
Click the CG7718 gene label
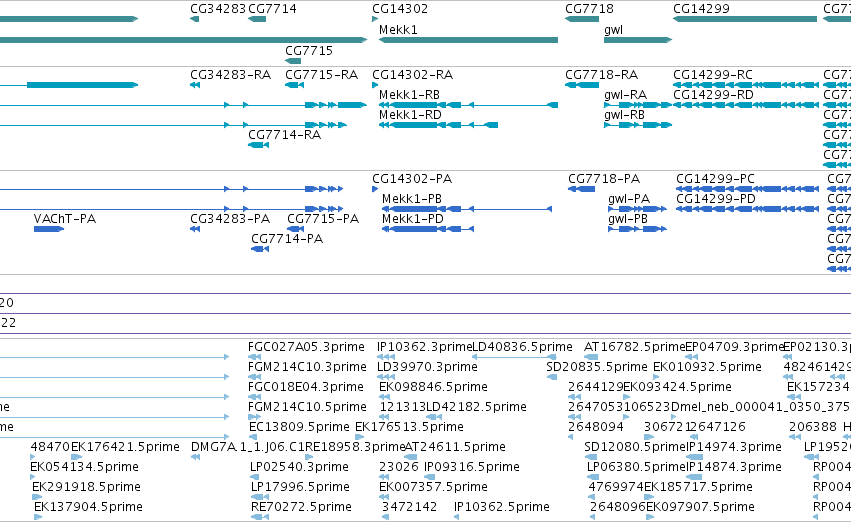[589, 9]
